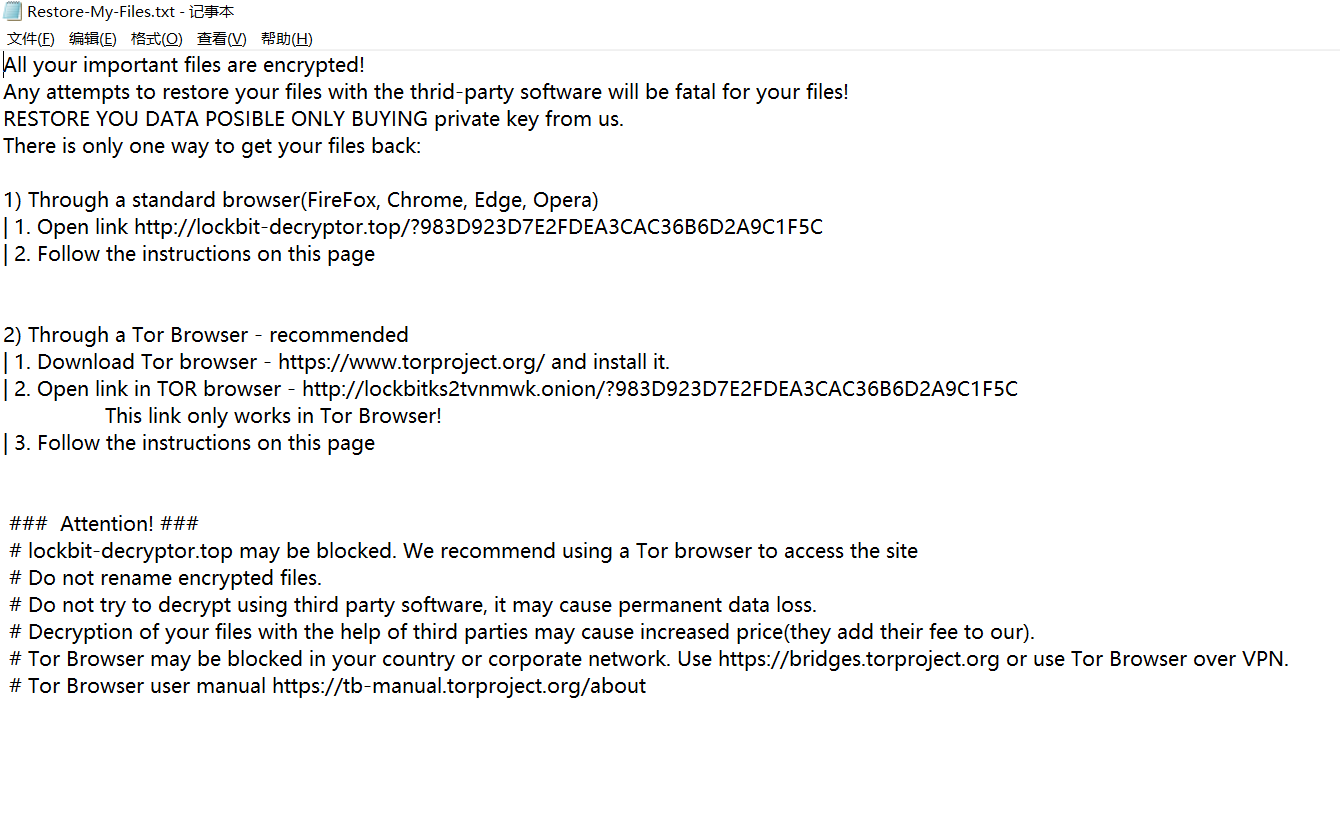Place cursor in "All your important files" line

tap(184, 65)
